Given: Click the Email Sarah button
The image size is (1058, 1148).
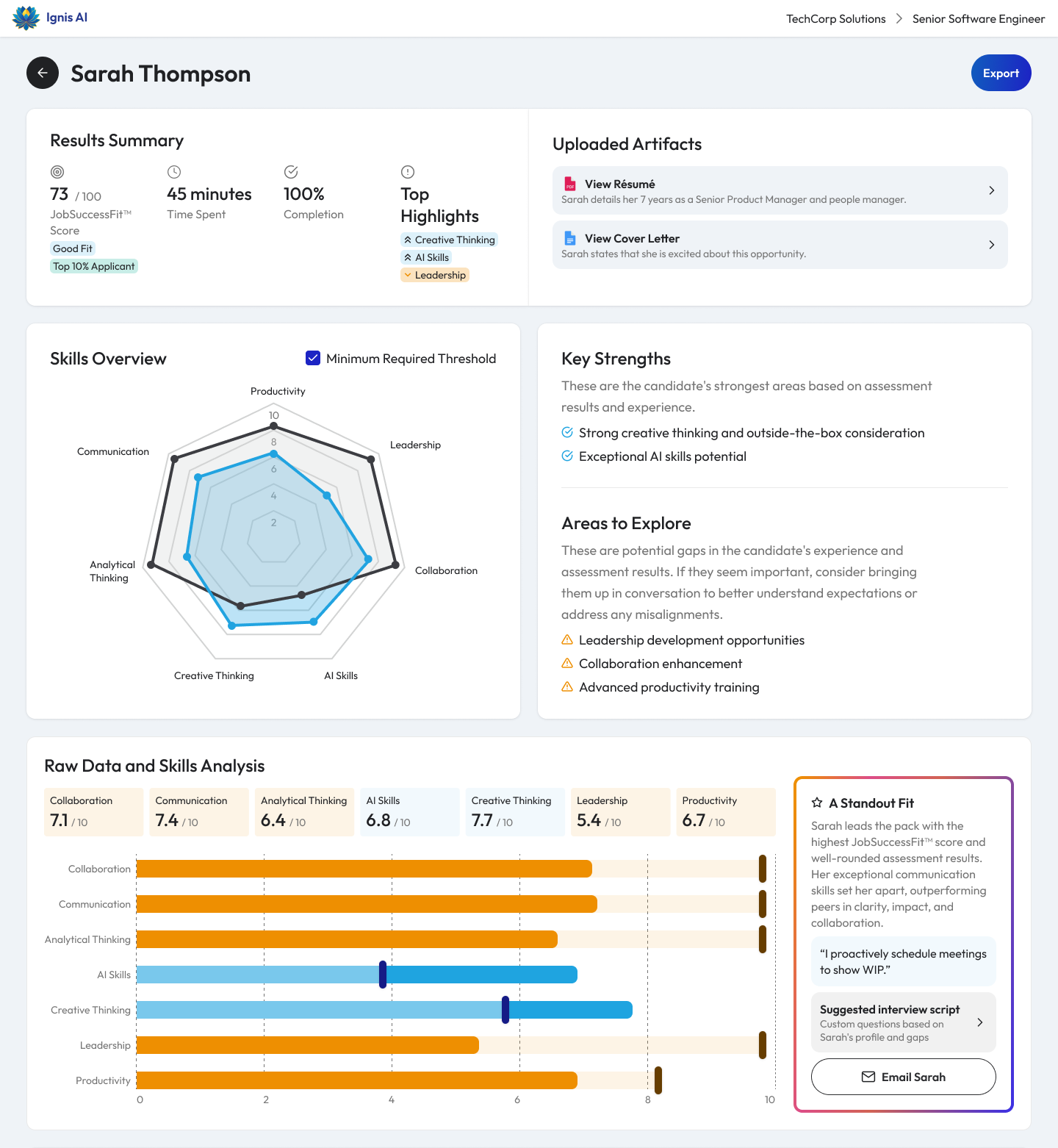Looking at the screenshot, I should coord(903,1077).
